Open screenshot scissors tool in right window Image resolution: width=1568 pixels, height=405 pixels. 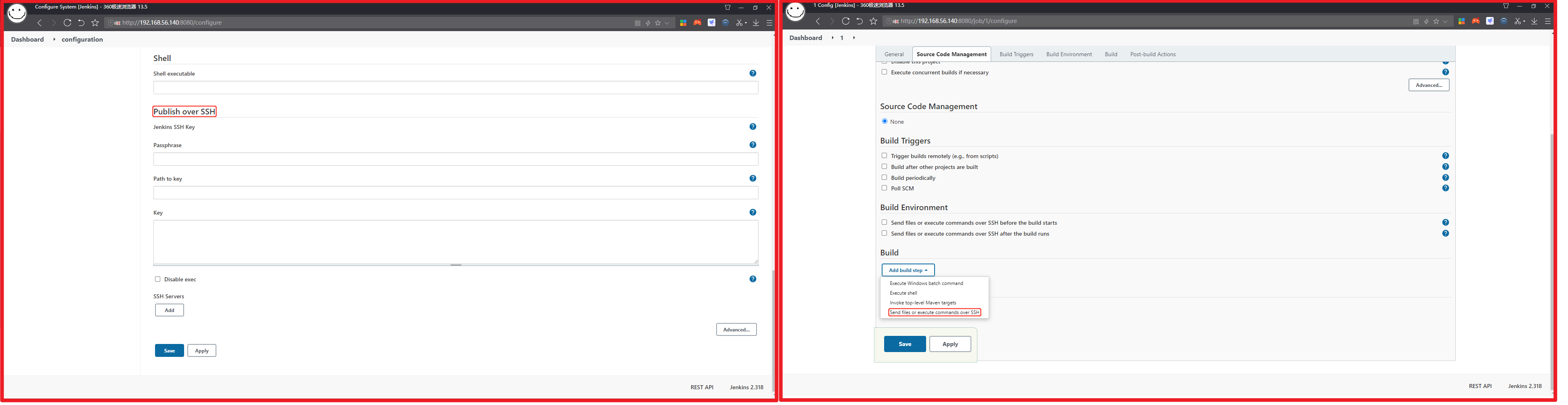1517,21
